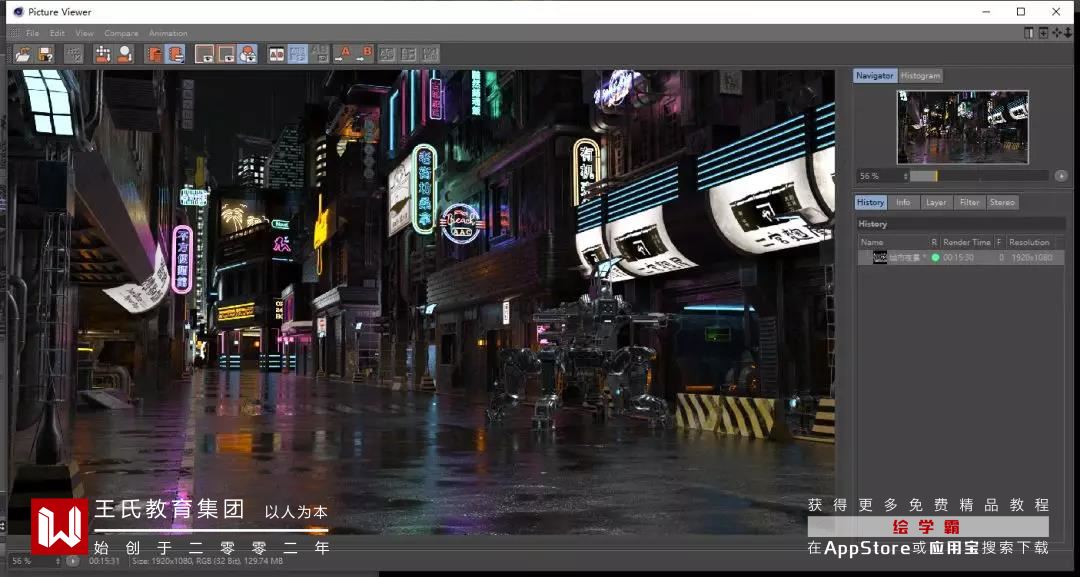The image size is (1080, 577).
Task: Switch to the Histogram tab
Action: [x=920, y=76]
